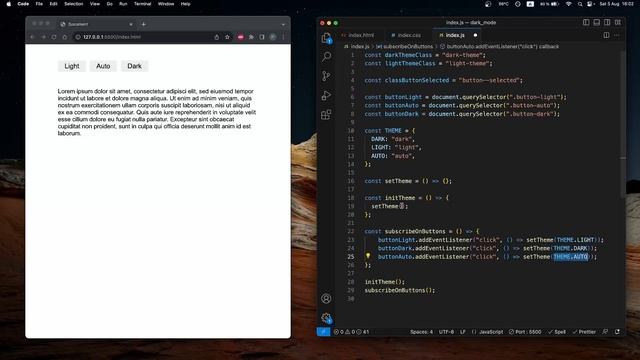Open a new browser tab
Viewport: 640px width, 360px height.
(x=144, y=24)
